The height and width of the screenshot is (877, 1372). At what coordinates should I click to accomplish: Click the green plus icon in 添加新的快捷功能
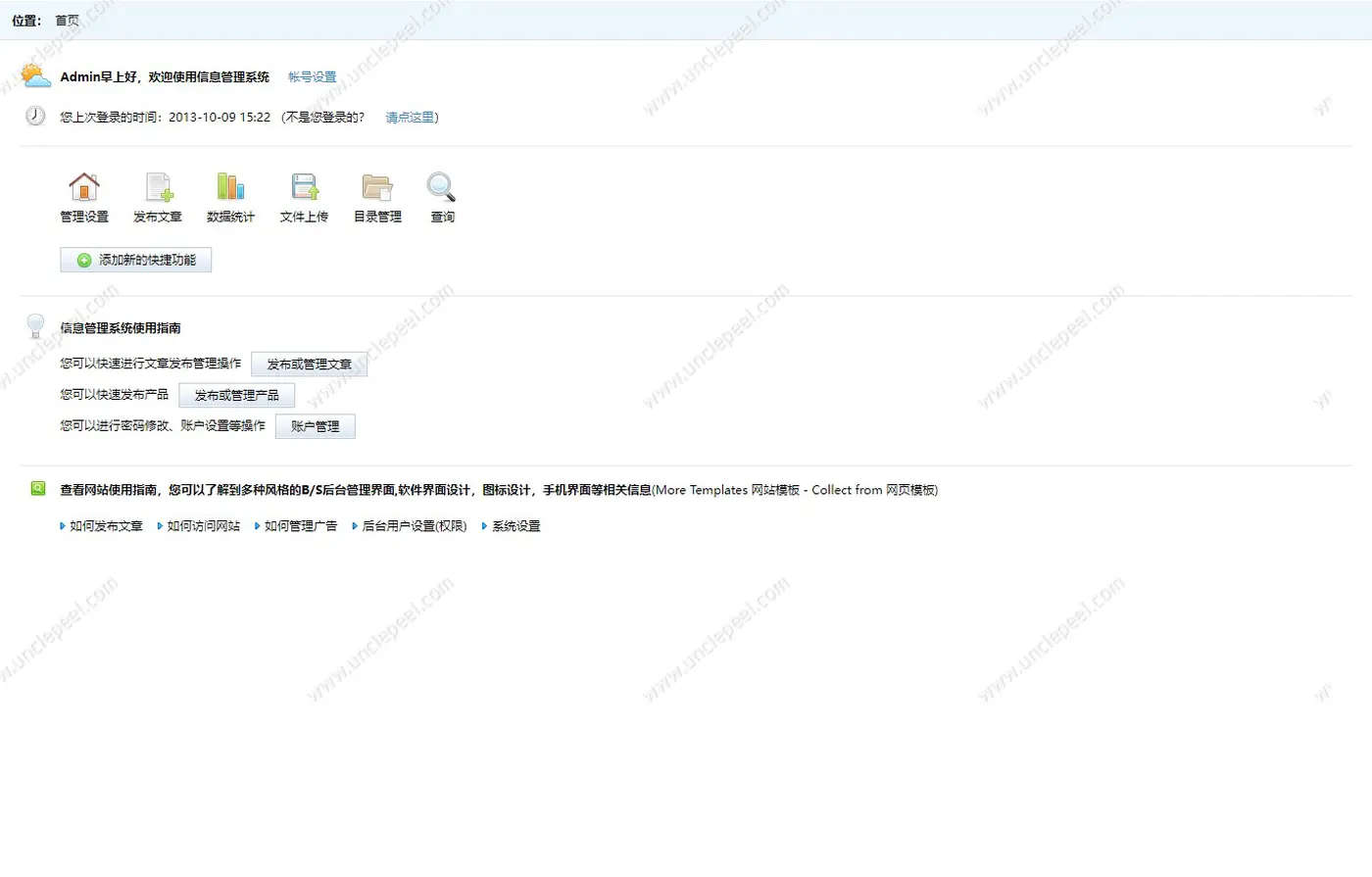84,260
